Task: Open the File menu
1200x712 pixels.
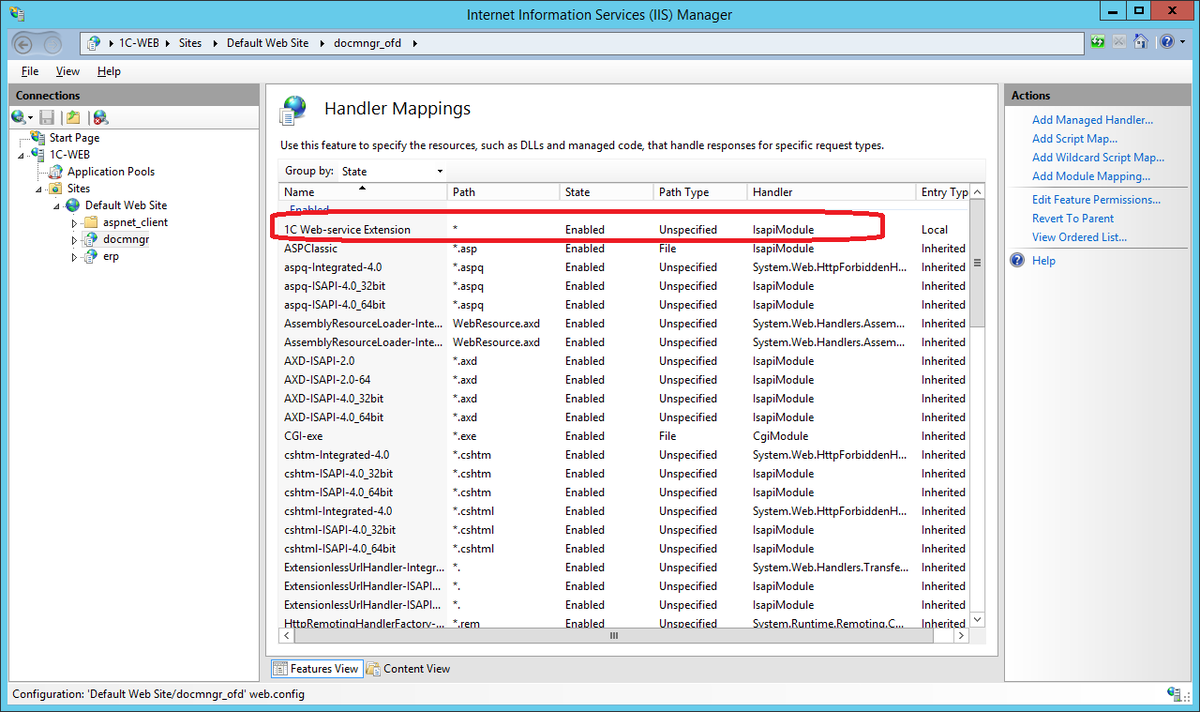Action: pos(30,71)
